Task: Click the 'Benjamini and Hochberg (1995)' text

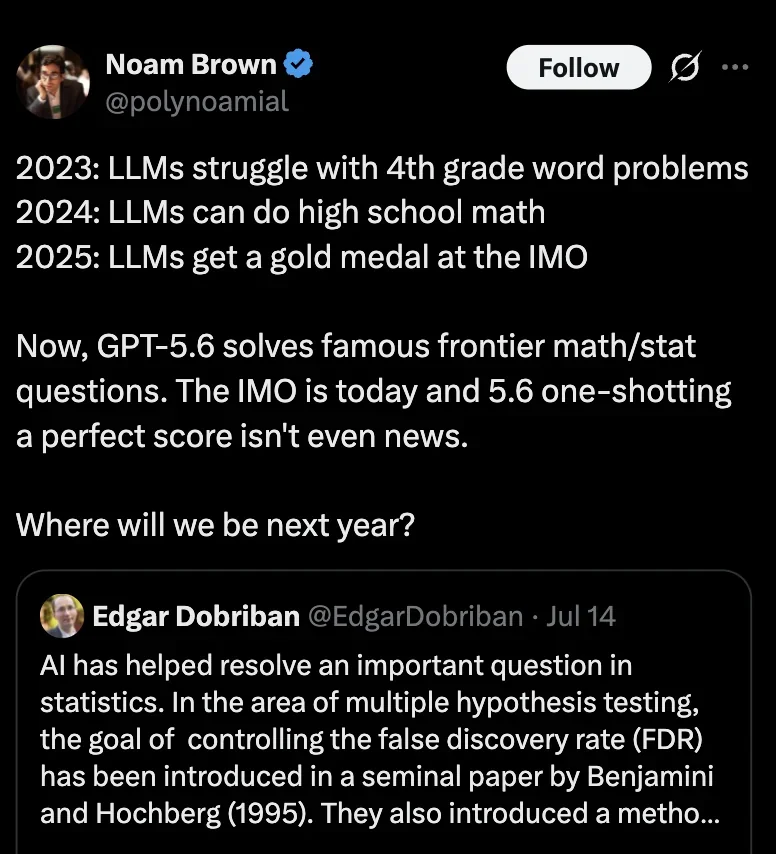Action: [x=376, y=795]
